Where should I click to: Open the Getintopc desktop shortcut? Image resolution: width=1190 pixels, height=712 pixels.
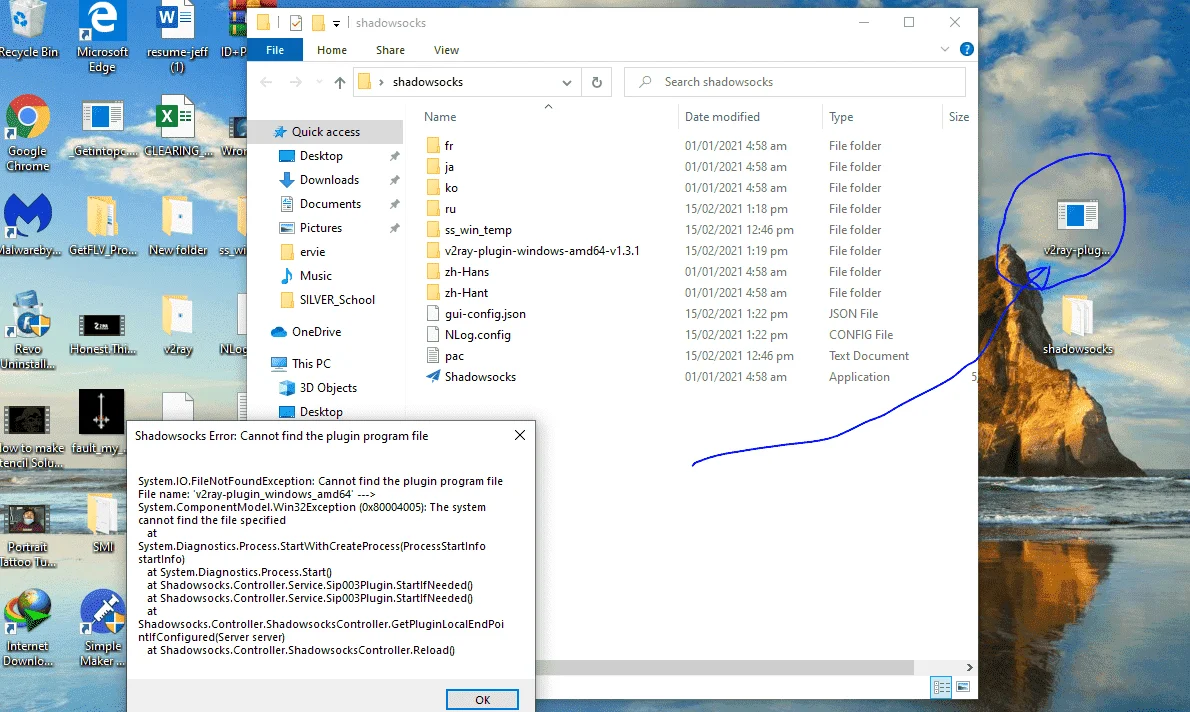[102, 128]
